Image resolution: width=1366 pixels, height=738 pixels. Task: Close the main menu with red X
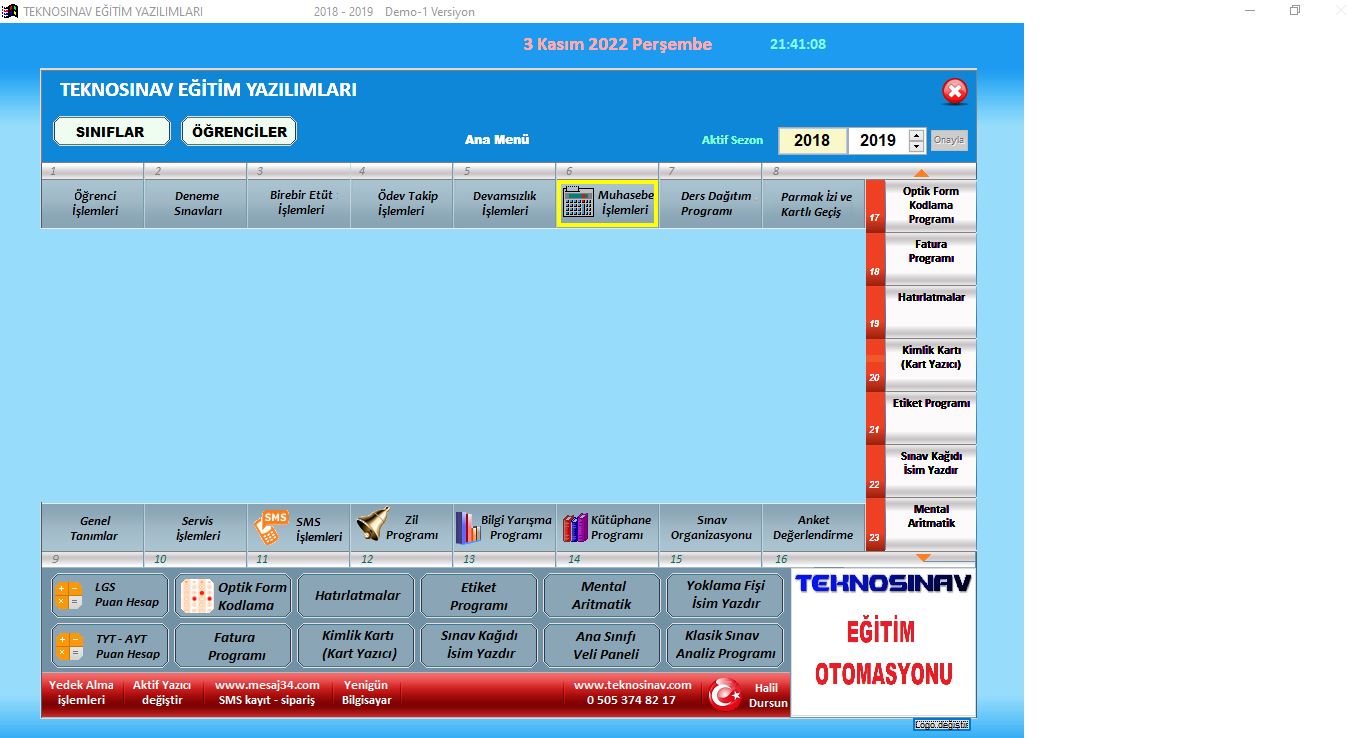pyautogui.click(x=955, y=92)
